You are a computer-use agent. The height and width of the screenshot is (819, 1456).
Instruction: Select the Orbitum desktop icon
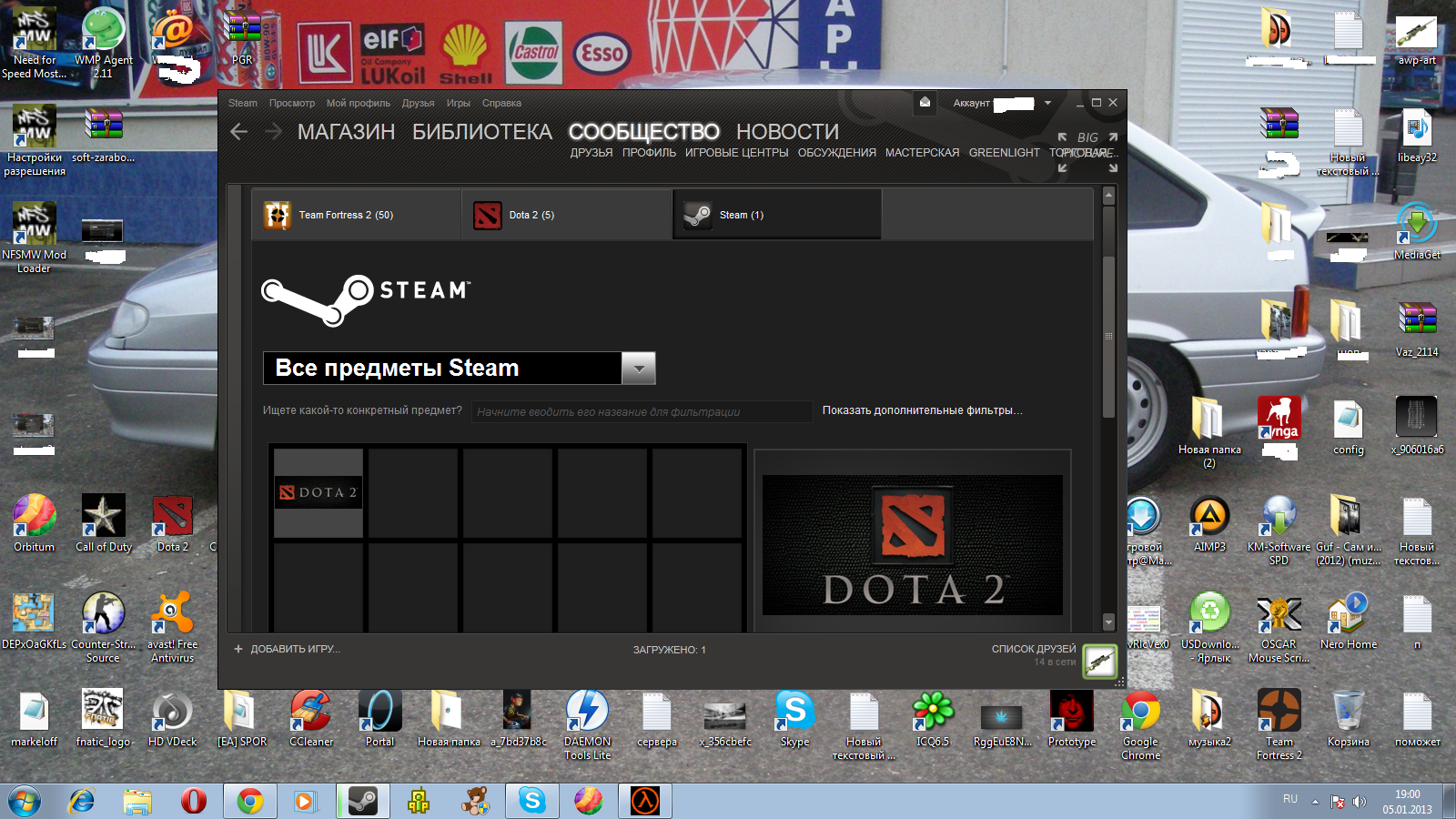click(x=34, y=523)
